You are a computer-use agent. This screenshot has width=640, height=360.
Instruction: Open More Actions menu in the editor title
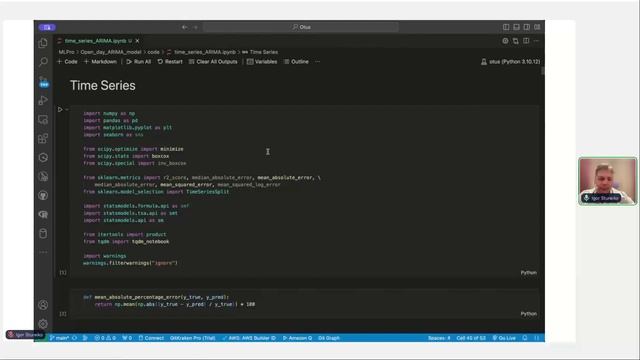tap(536, 41)
